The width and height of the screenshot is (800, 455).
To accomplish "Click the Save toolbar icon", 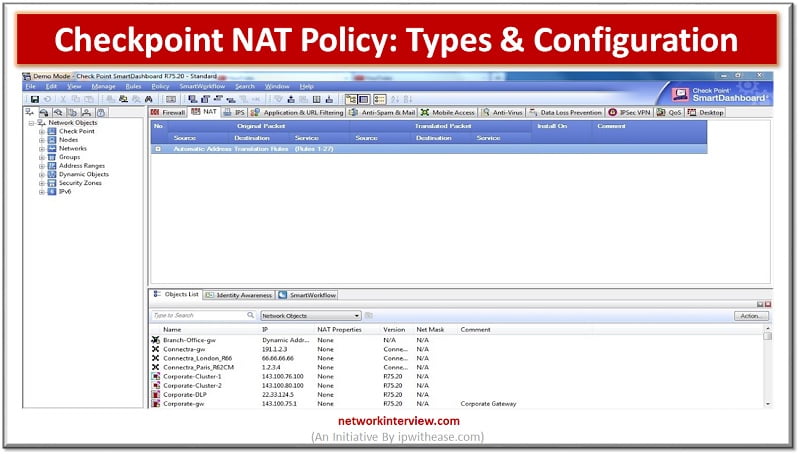I will click(35, 99).
